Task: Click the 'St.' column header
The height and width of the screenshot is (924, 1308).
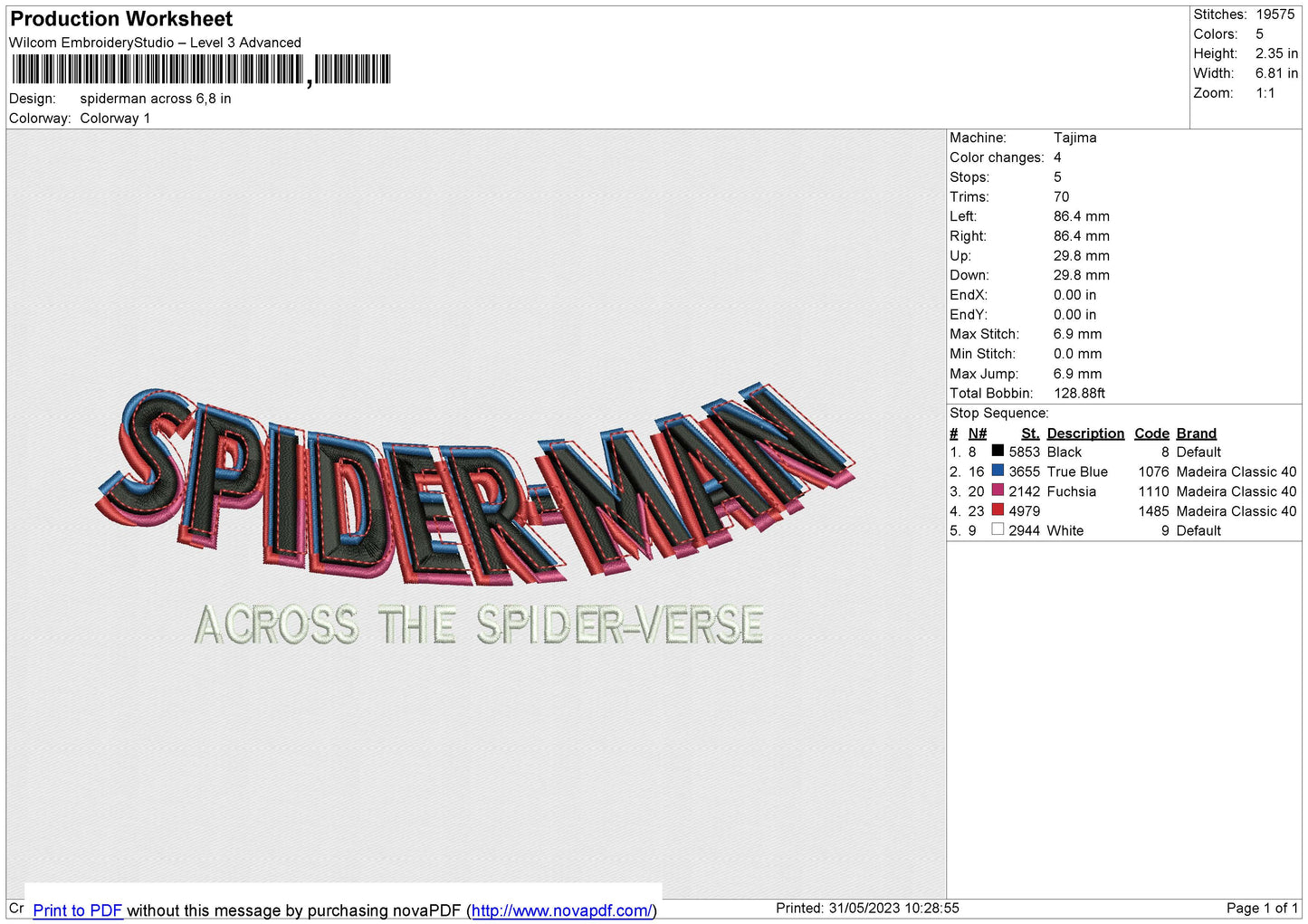Action: (x=1030, y=433)
